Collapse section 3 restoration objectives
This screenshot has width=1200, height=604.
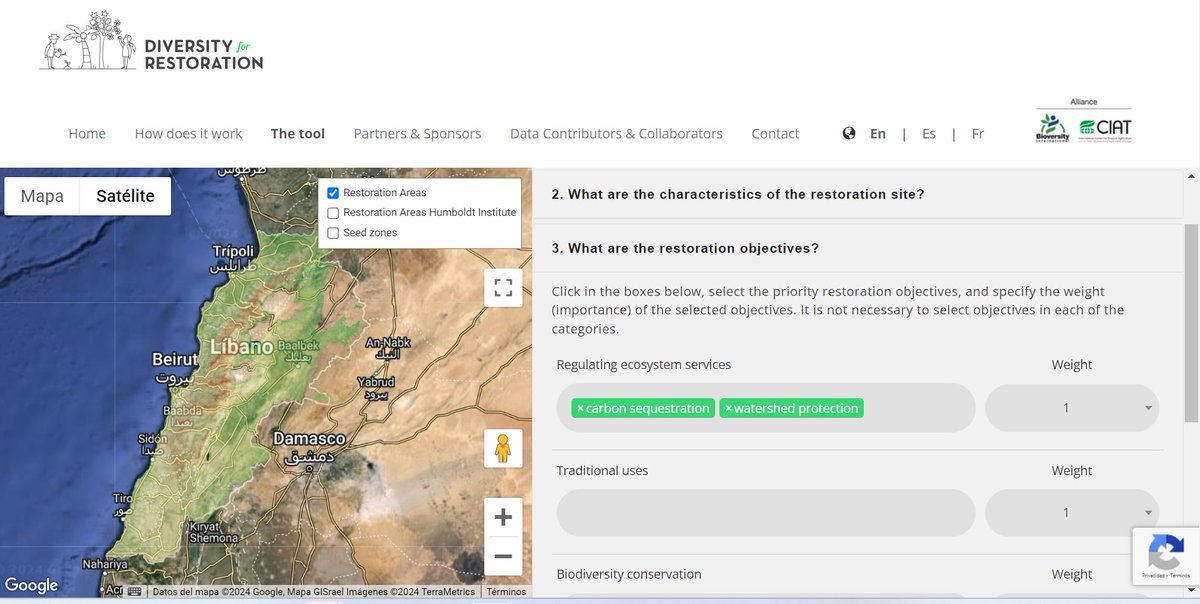857,248
